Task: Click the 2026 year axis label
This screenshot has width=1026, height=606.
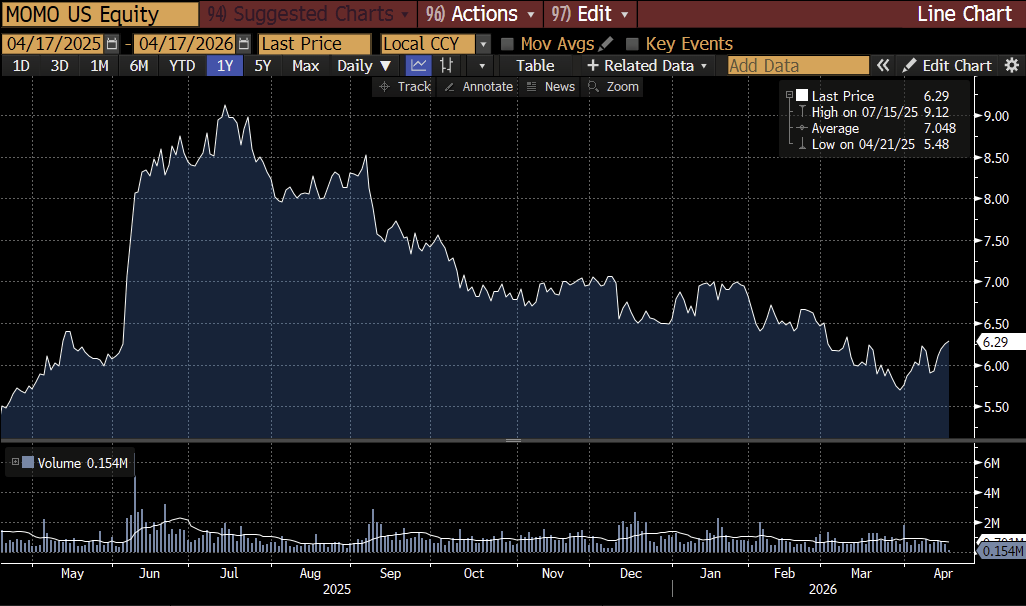Action: click(x=823, y=589)
